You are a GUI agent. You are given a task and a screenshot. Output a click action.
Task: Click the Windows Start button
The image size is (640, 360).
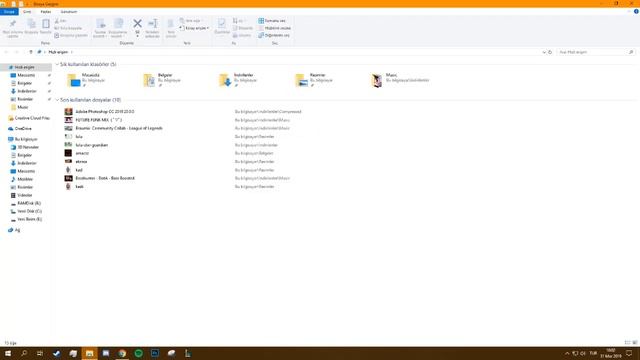8,353
